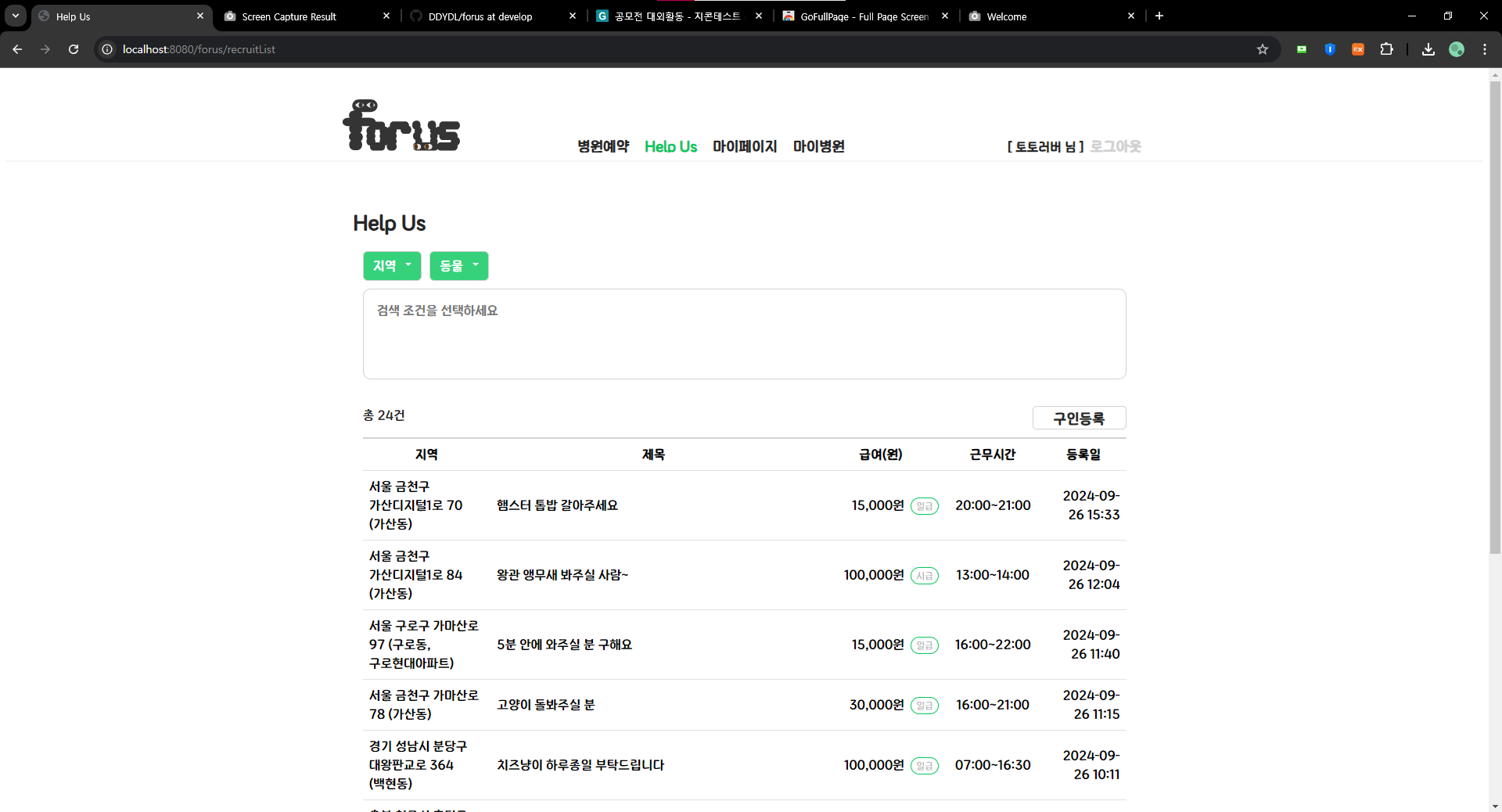Screen dimensions: 1502x812
Task: Expand the 동물 dropdown
Action: coord(459,266)
